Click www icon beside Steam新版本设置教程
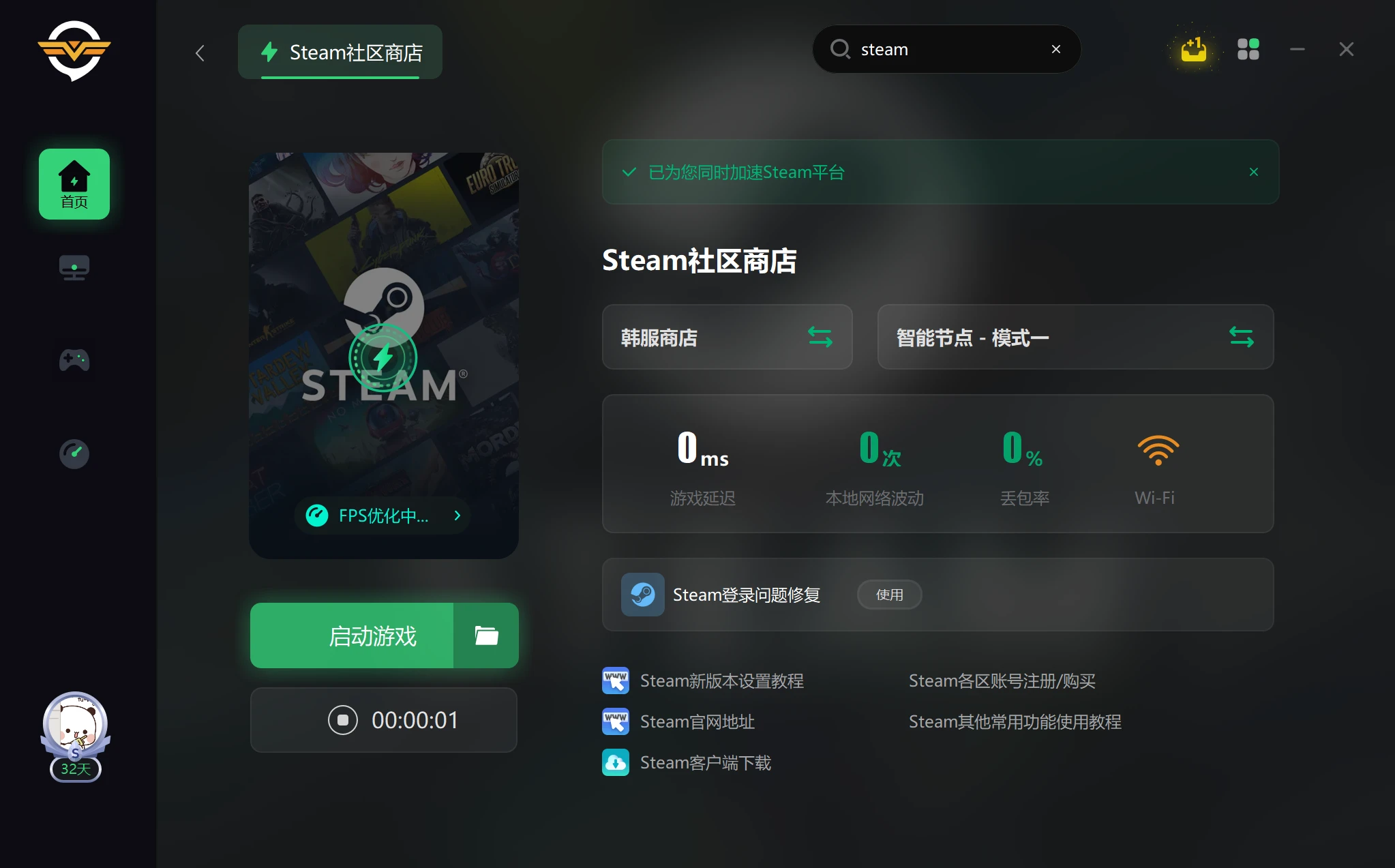 tap(616, 680)
